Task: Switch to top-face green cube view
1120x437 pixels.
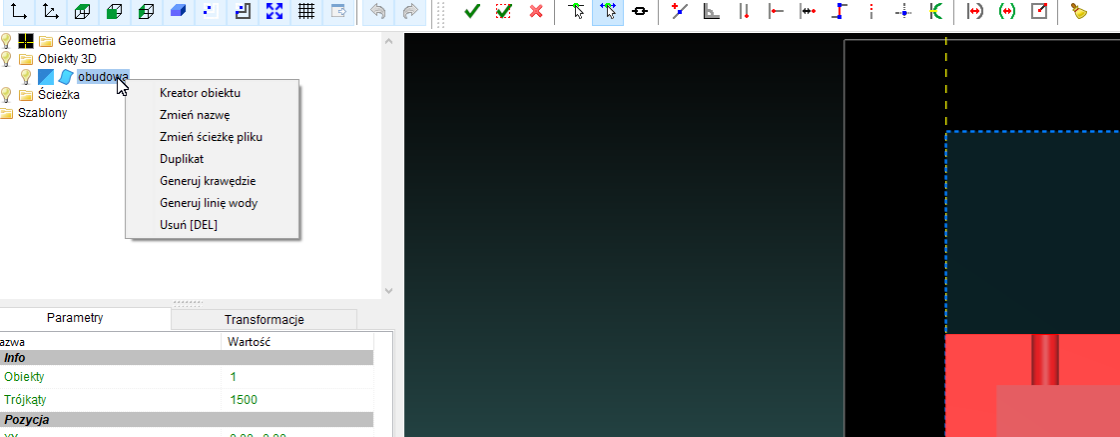Action: pyautogui.click(x=82, y=11)
